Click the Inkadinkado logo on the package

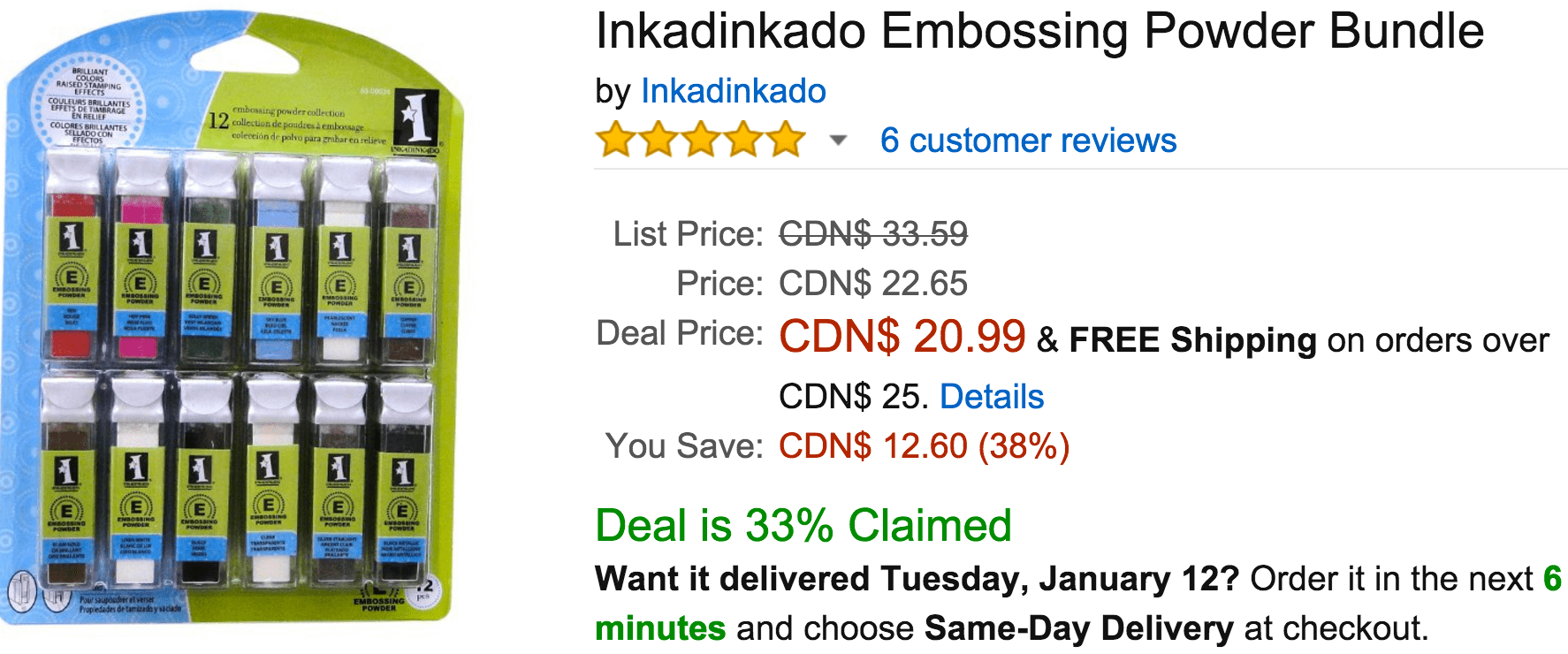tap(415, 118)
